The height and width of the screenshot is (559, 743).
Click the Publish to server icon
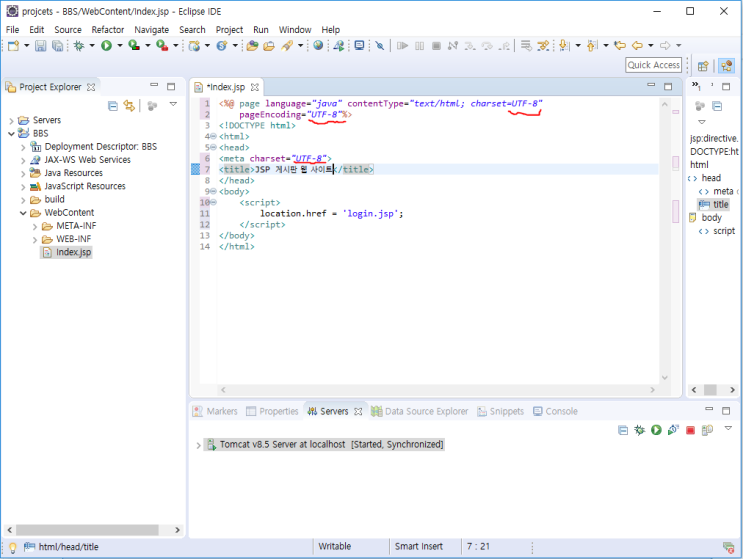click(x=707, y=430)
